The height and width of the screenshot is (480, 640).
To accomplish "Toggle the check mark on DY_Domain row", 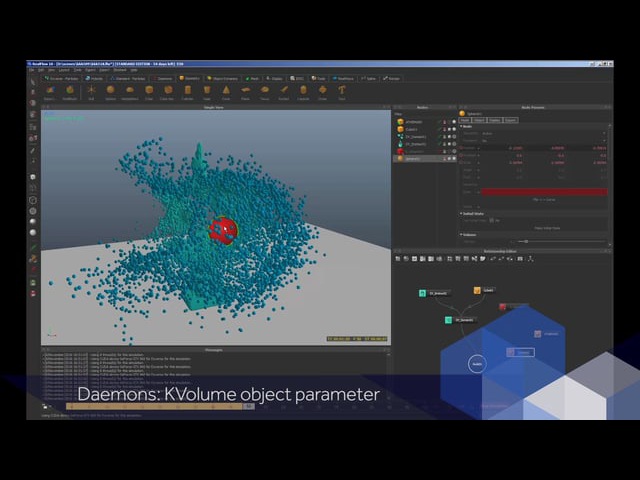I will [x=440, y=137].
